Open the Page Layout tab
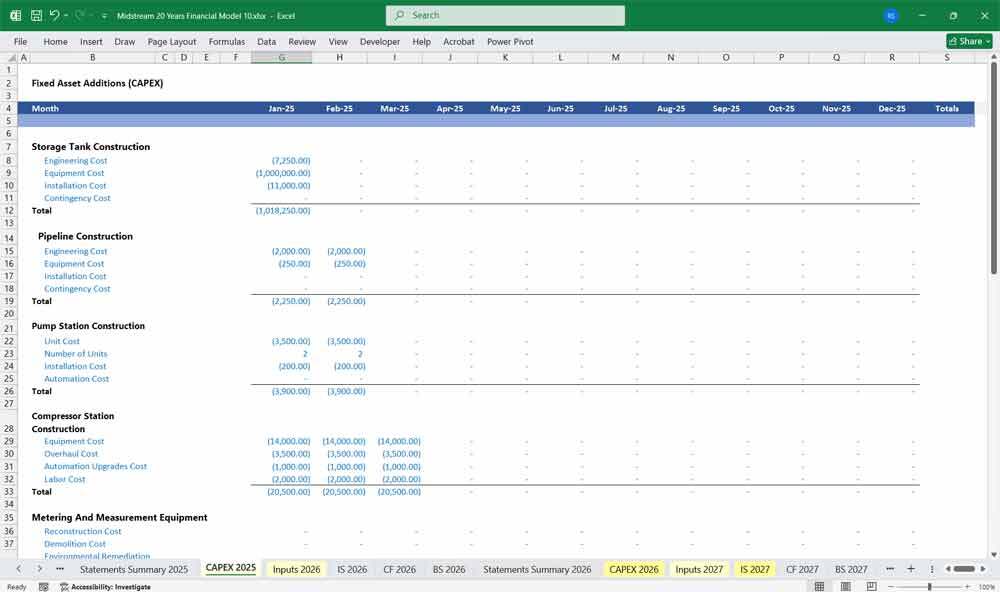1000x592 pixels. (172, 41)
